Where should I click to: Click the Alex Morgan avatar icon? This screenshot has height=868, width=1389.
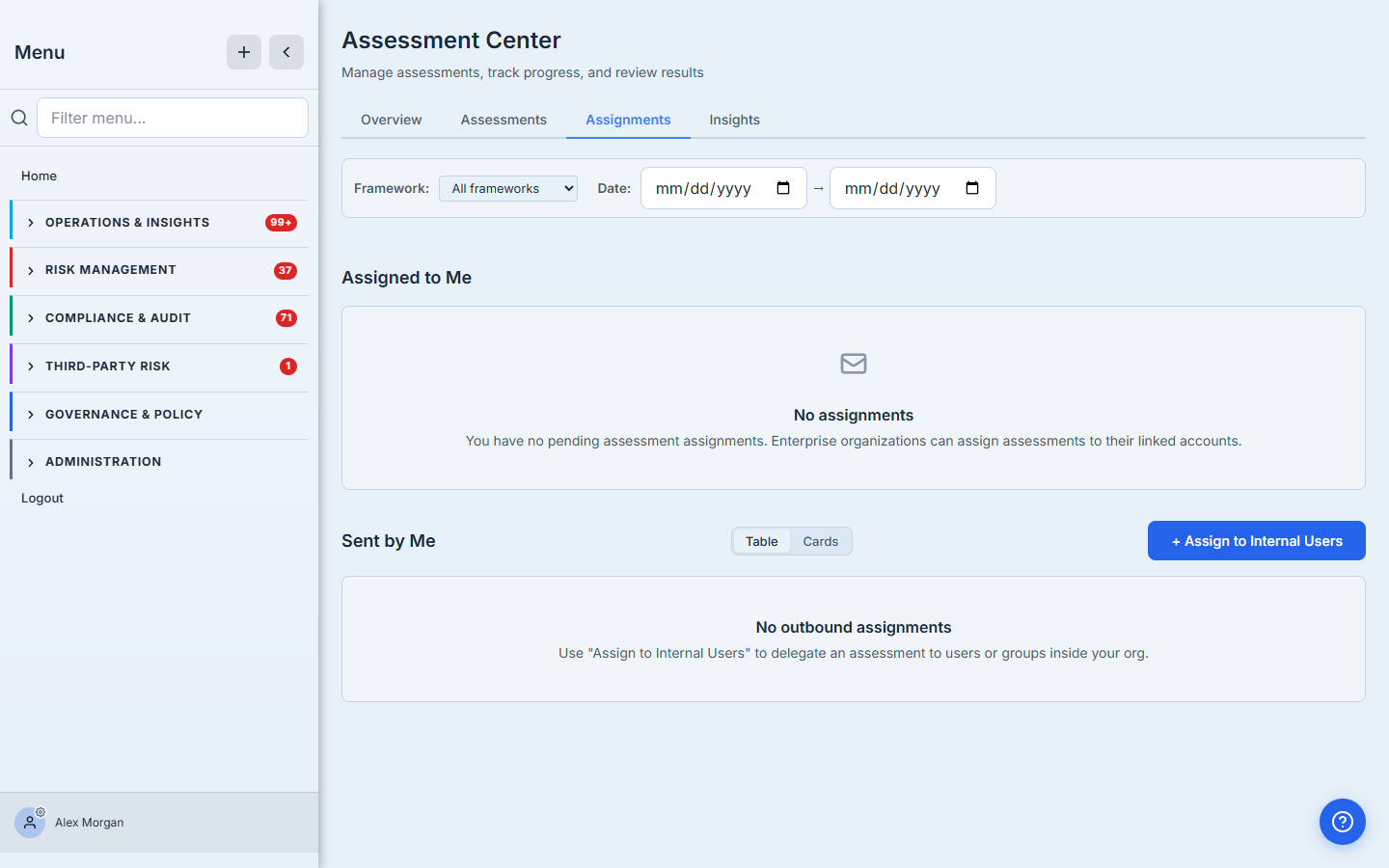coord(30,823)
